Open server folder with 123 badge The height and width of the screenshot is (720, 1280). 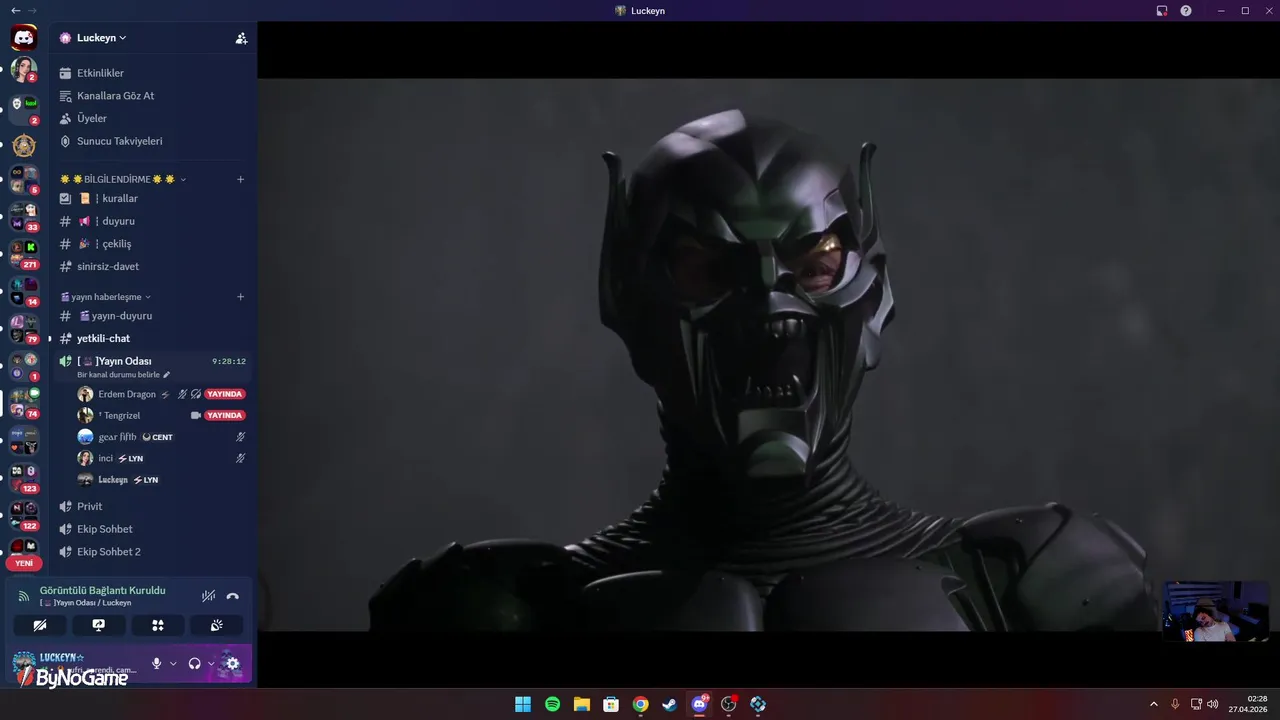(x=24, y=477)
